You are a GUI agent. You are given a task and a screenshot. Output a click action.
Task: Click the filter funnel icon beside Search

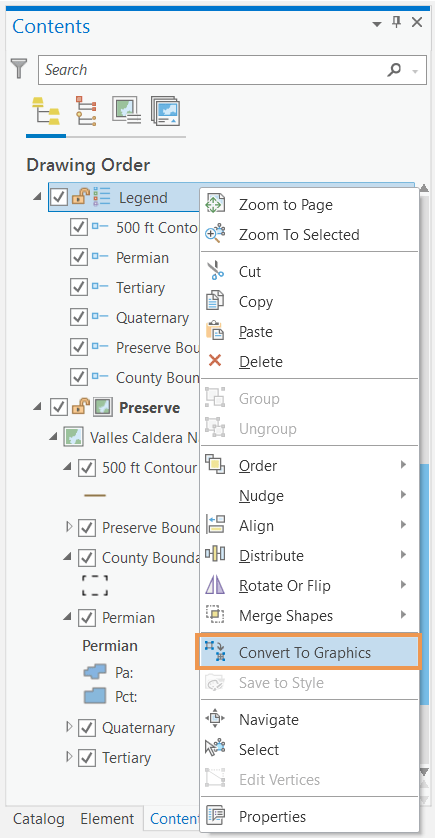[x=19, y=69]
